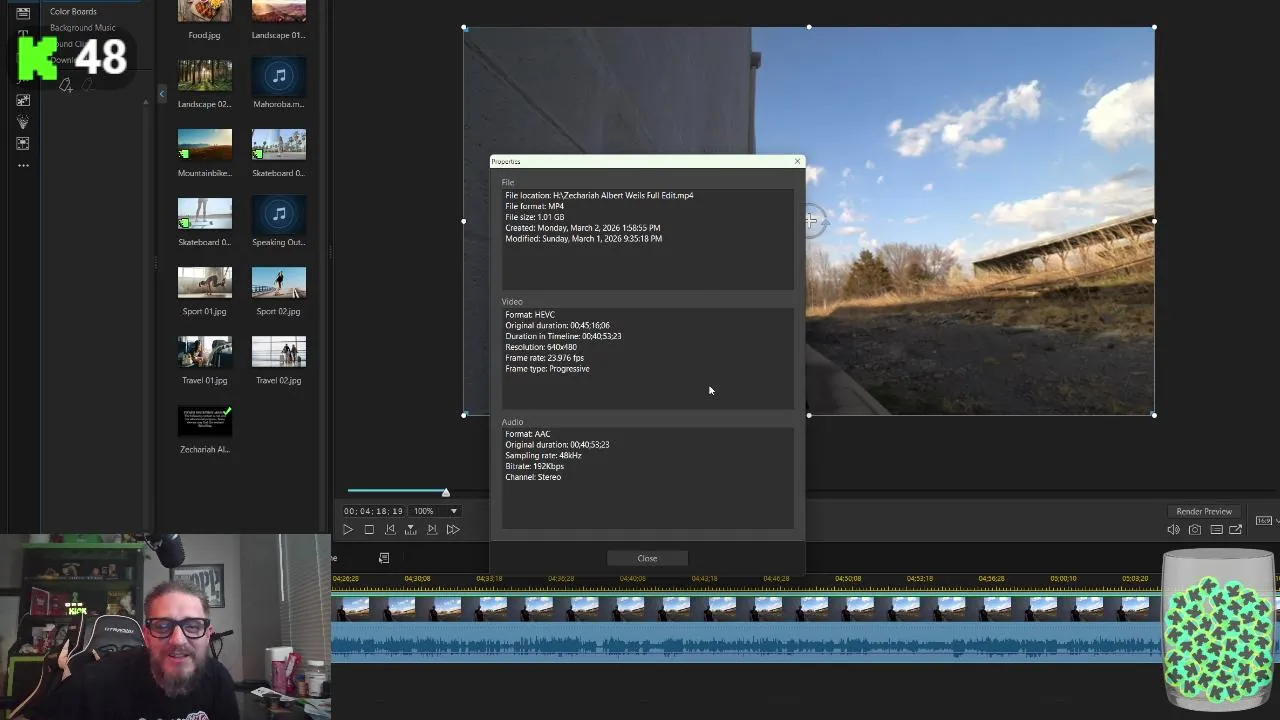The width and height of the screenshot is (1280, 720).
Task: Close the Properties dialog with the Close button
Action: coord(647,558)
